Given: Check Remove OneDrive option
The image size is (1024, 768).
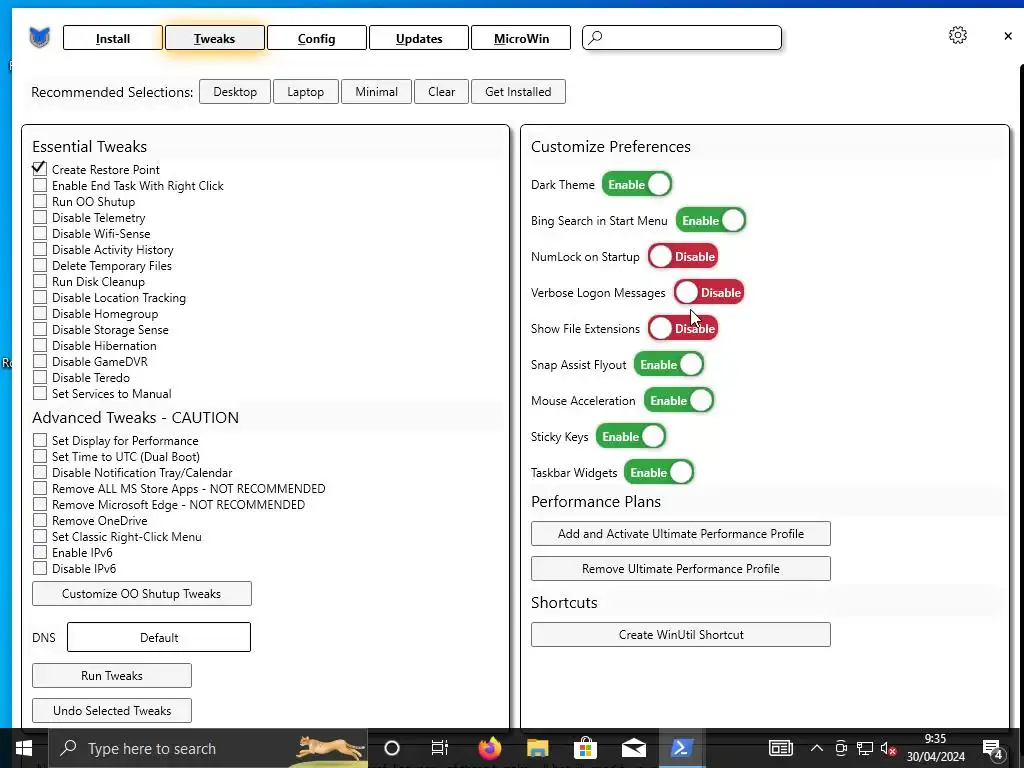Looking at the screenshot, I should pyautogui.click(x=40, y=520).
